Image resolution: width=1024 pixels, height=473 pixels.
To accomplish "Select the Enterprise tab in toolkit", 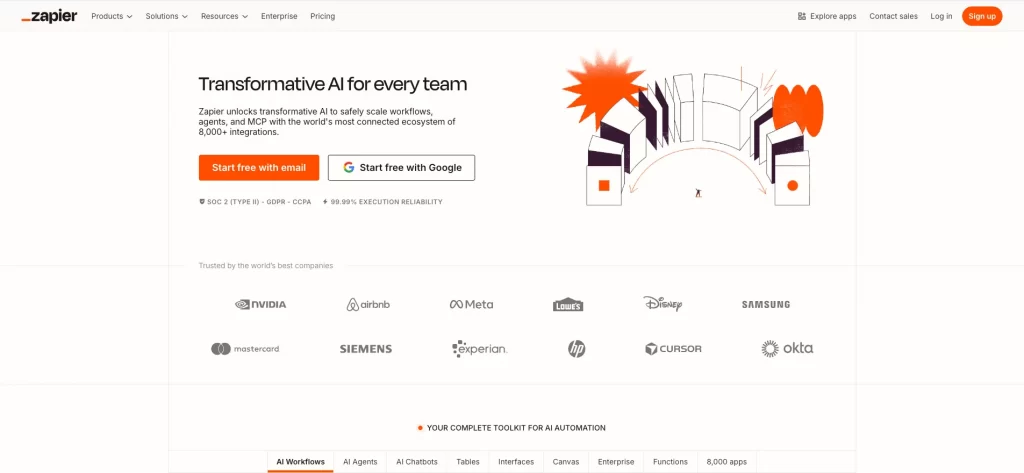I will tap(616, 462).
